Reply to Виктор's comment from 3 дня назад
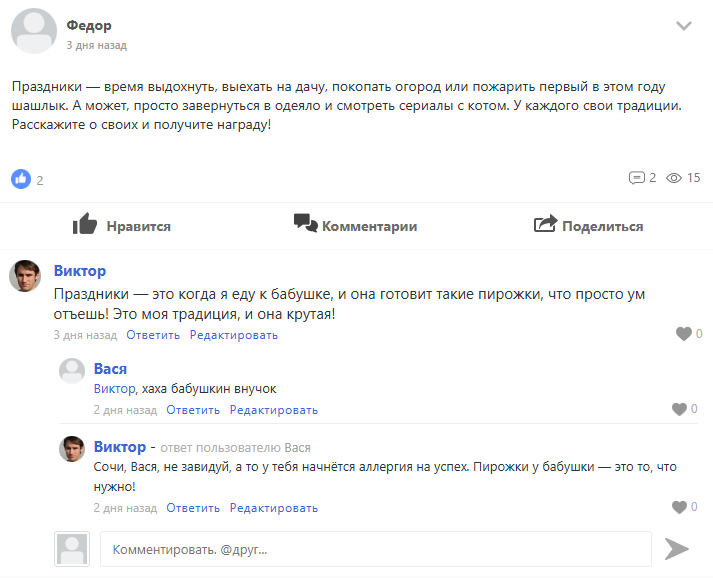This screenshot has height=578, width=713. pos(153,335)
